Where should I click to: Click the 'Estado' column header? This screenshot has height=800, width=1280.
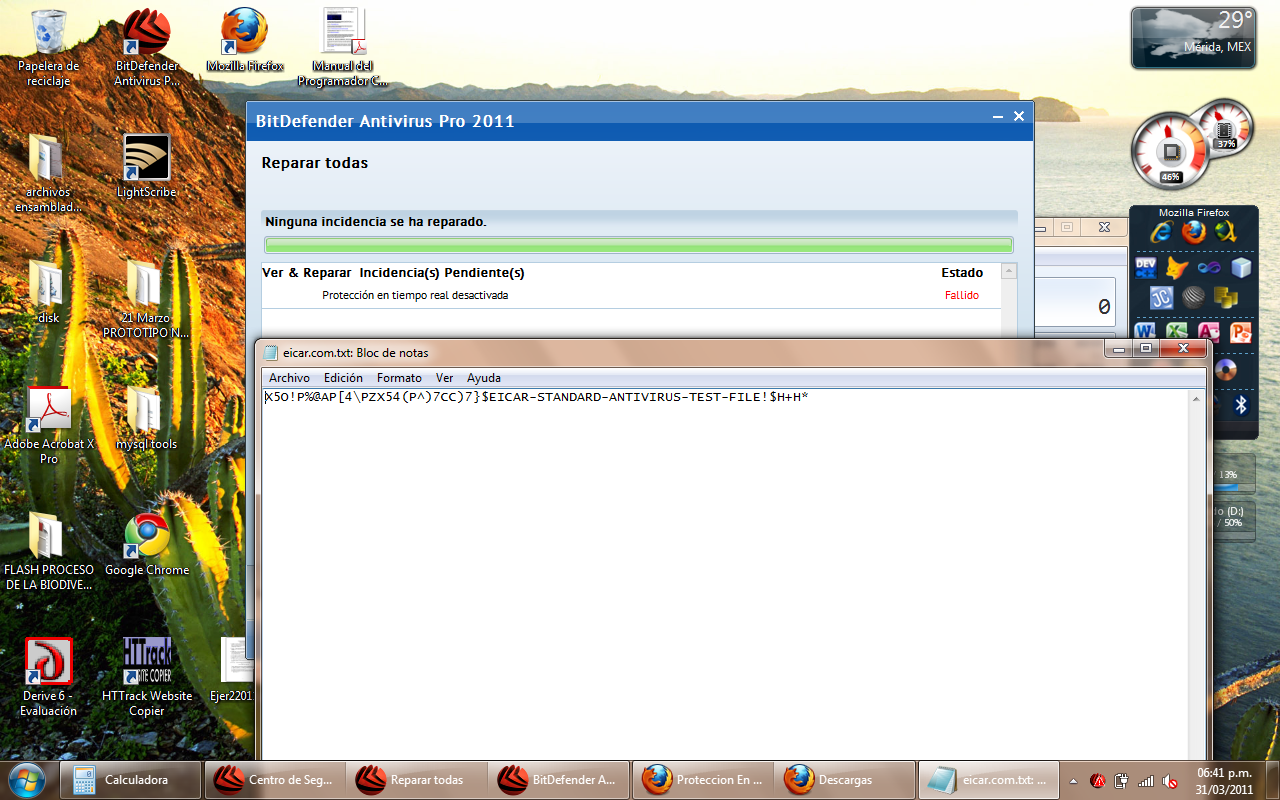962,273
